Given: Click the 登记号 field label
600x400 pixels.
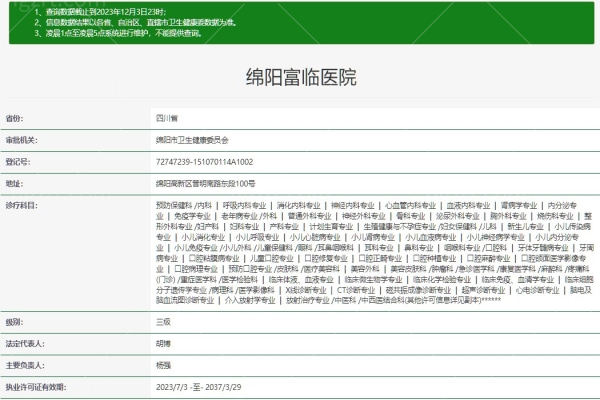Looking at the screenshot, I should click(x=18, y=162).
